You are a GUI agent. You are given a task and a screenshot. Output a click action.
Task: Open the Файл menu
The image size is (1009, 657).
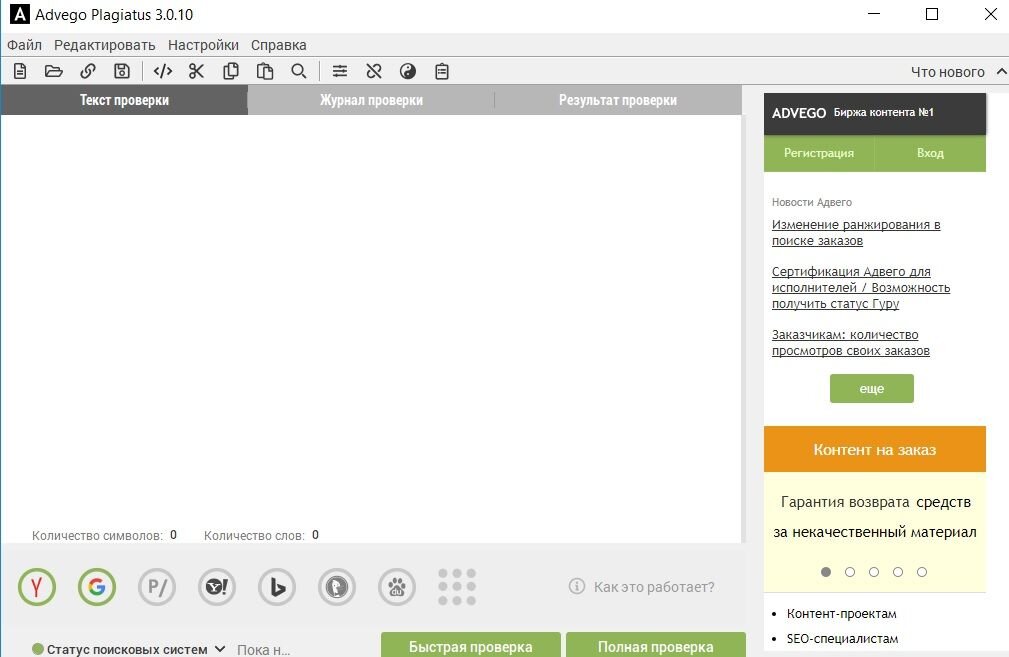(x=24, y=45)
